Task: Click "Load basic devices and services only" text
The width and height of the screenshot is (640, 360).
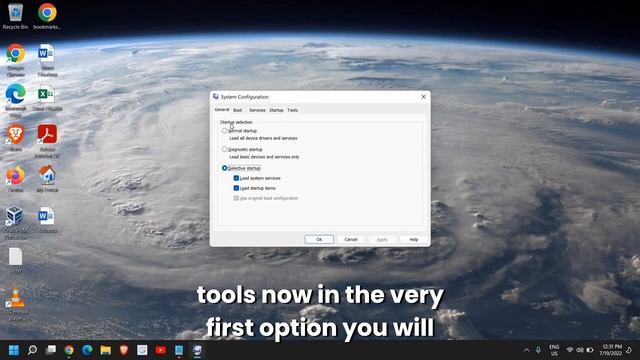Action: tap(264, 157)
